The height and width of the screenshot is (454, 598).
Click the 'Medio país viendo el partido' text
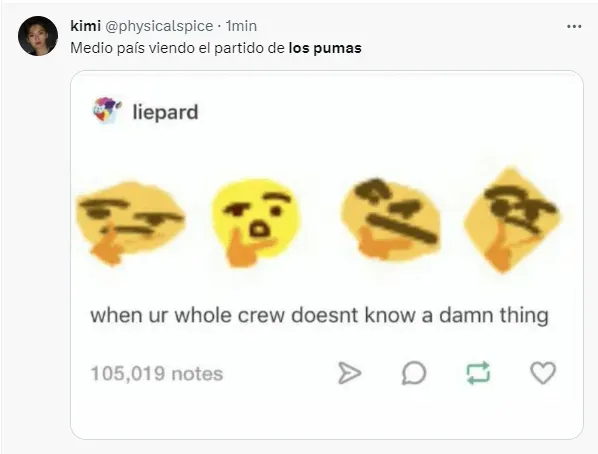click(177, 48)
